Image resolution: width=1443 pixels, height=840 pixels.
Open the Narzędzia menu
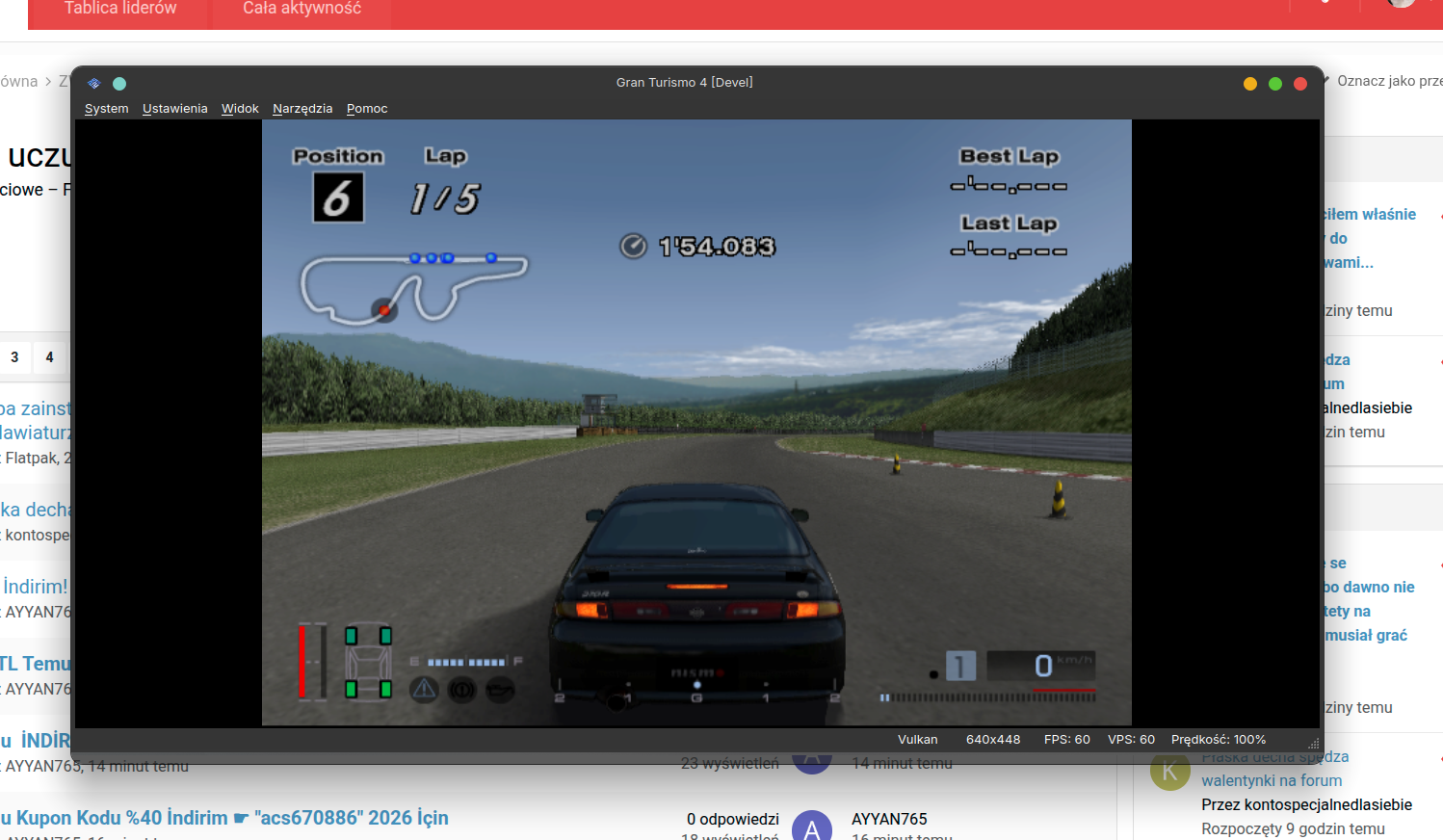(302, 109)
